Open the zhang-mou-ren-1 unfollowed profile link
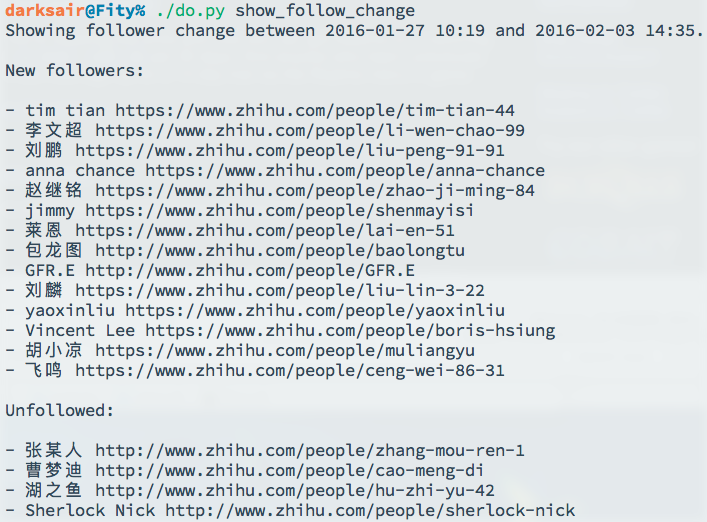The width and height of the screenshot is (707, 522). pyautogui.click(x=310, y=450)
